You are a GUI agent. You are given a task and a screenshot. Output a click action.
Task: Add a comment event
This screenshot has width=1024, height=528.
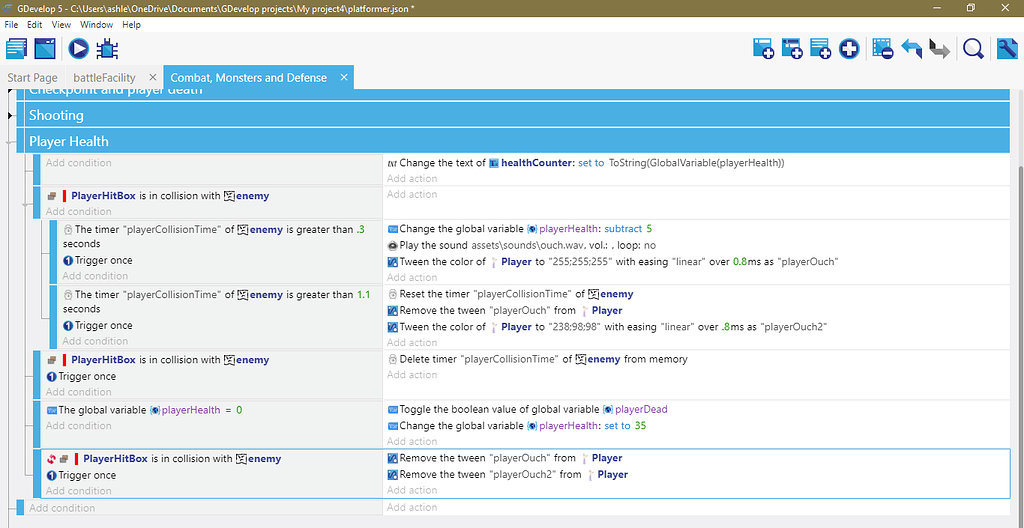coord(820,49)
